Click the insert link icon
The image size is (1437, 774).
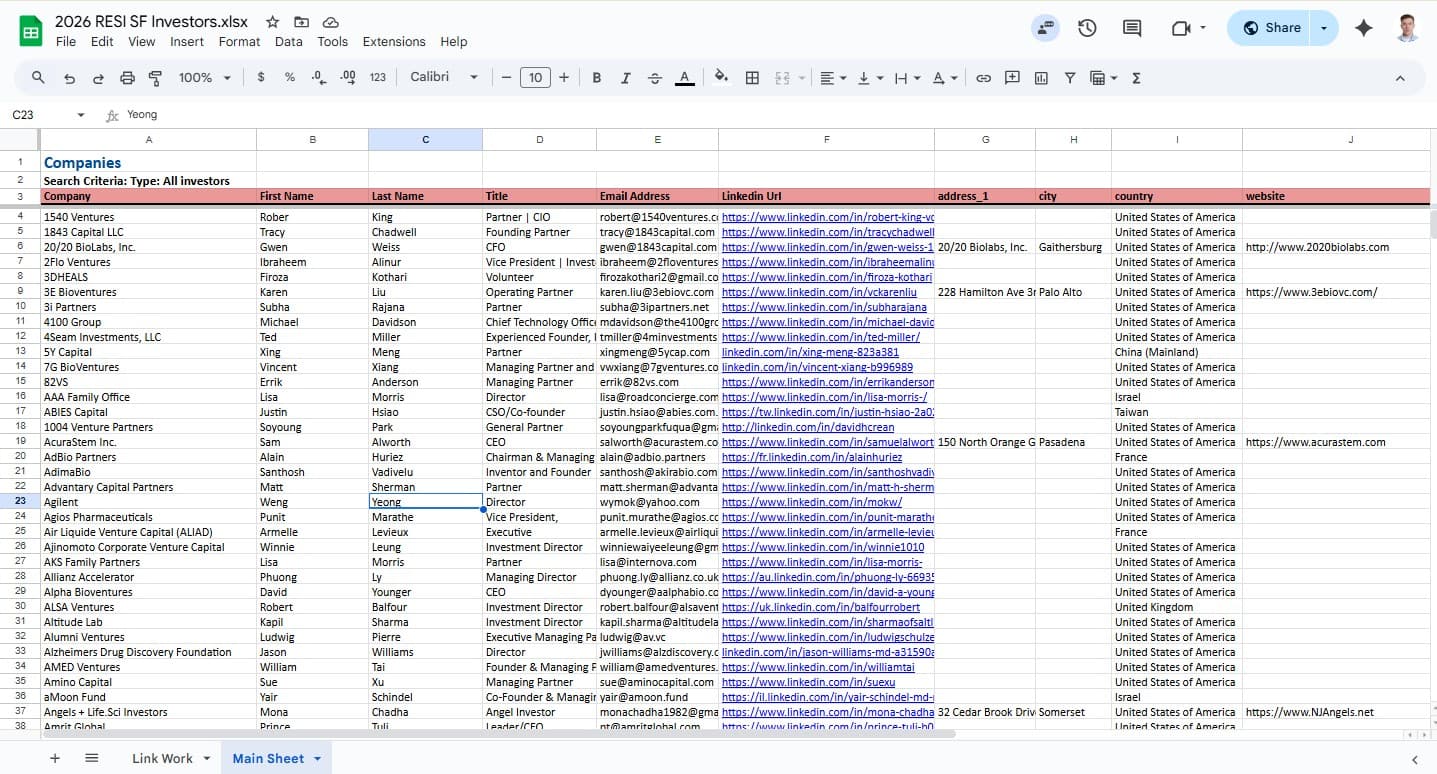coord(983,78)
